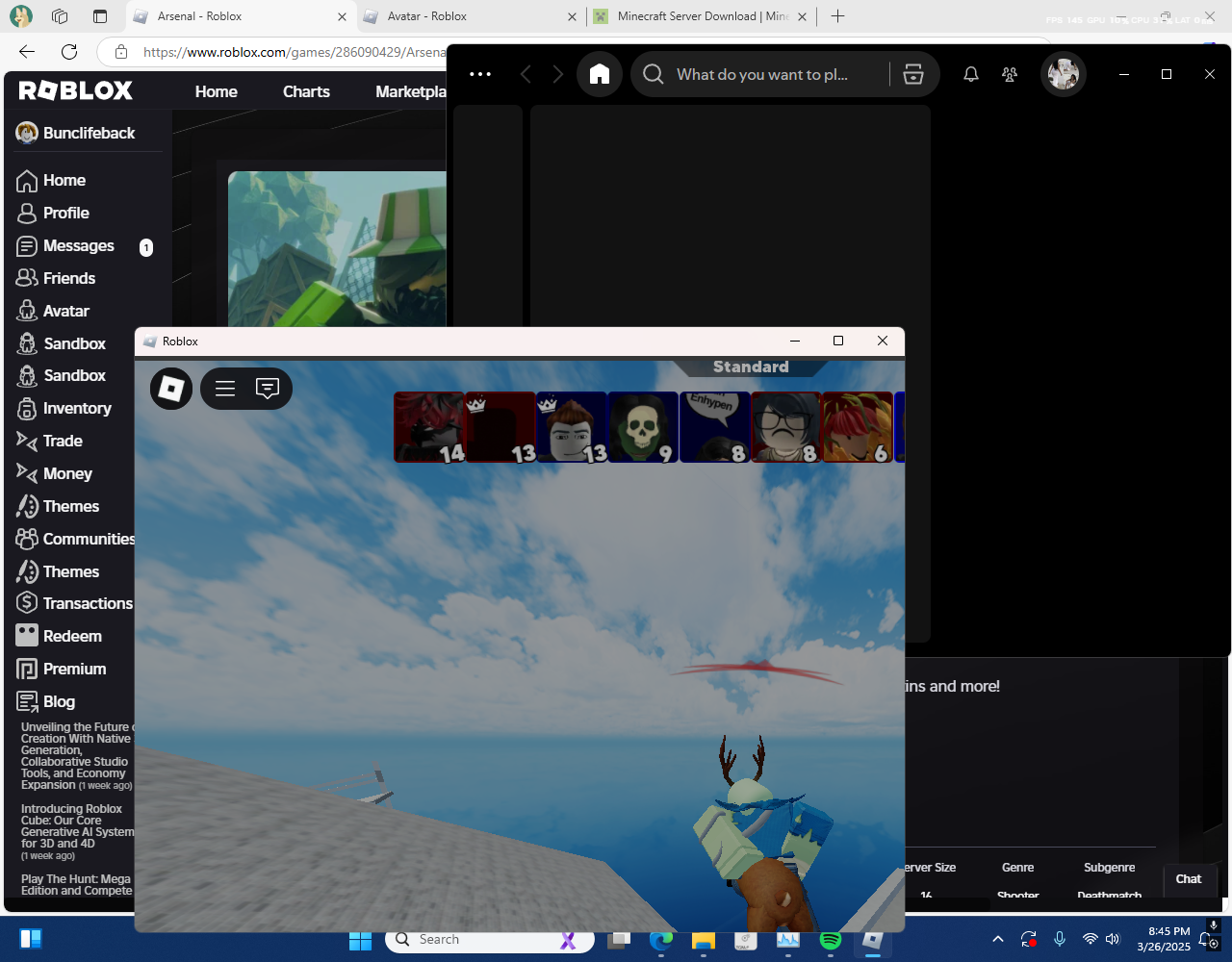Click the Standard mode label in game
Image resolution: width=1232 pixels, height=962 pixels.
[751, 367]
